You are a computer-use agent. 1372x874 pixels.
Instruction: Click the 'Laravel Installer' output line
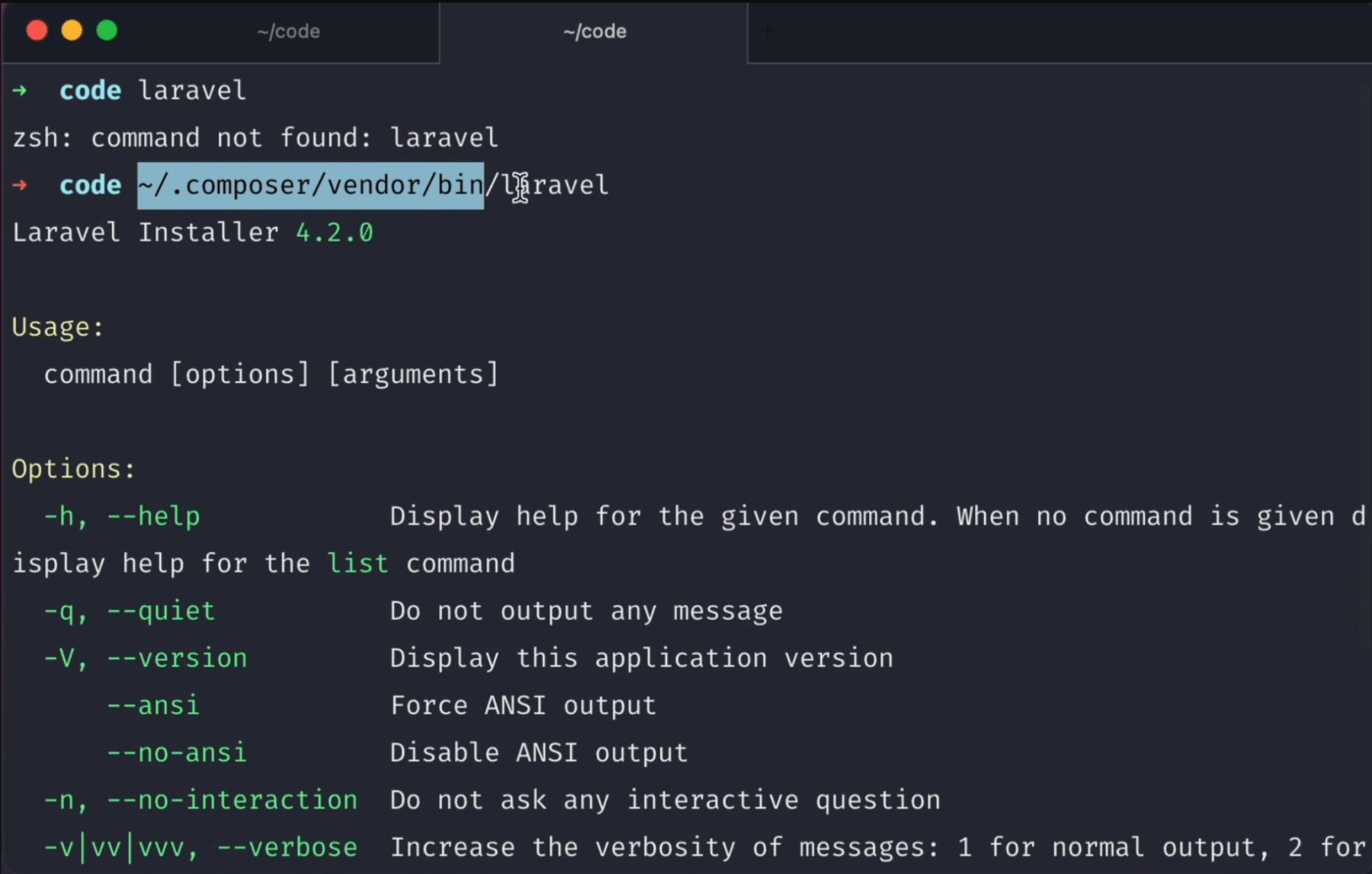pos(145,231)
